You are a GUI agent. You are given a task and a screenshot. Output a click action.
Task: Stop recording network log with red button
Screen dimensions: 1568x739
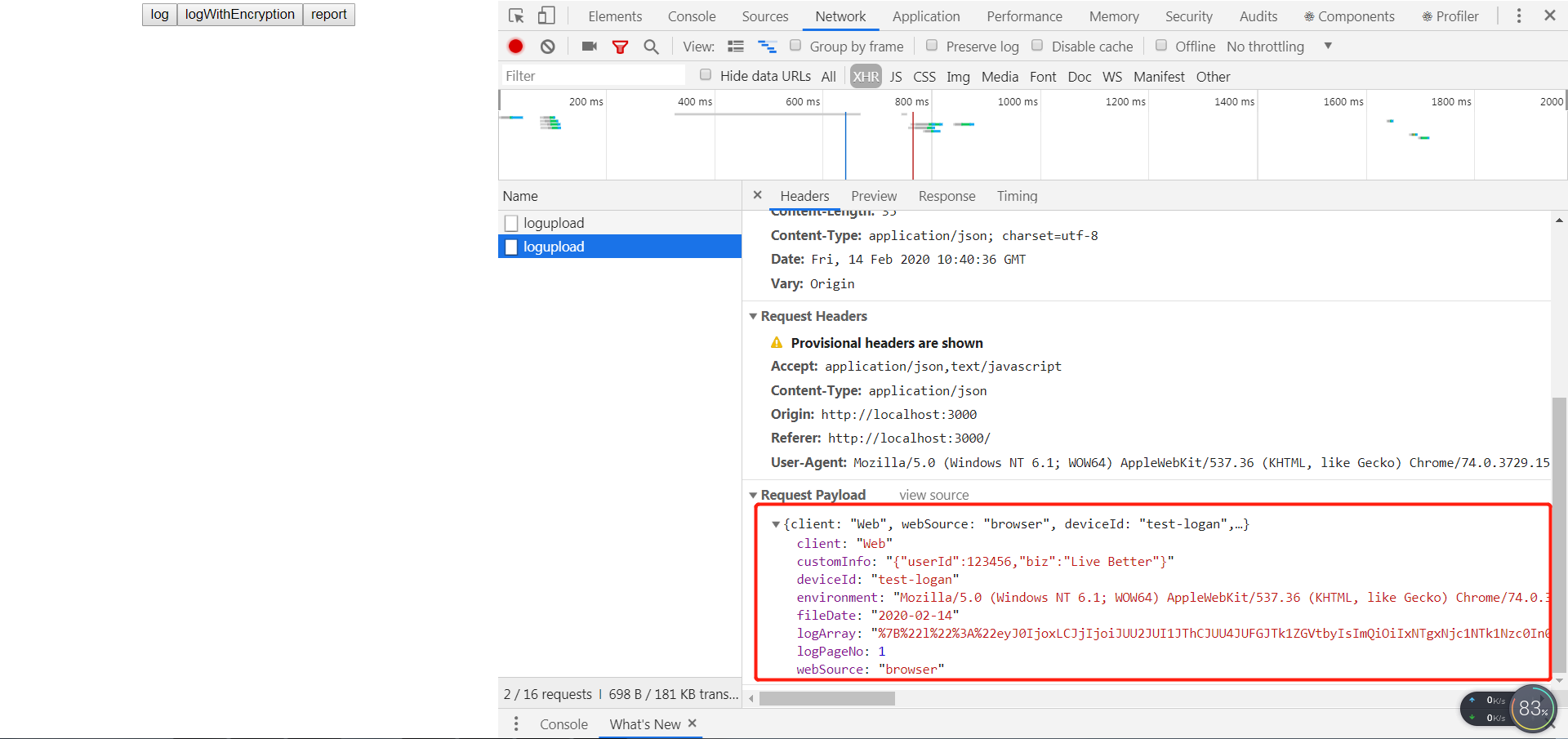(x=515, y=47)
